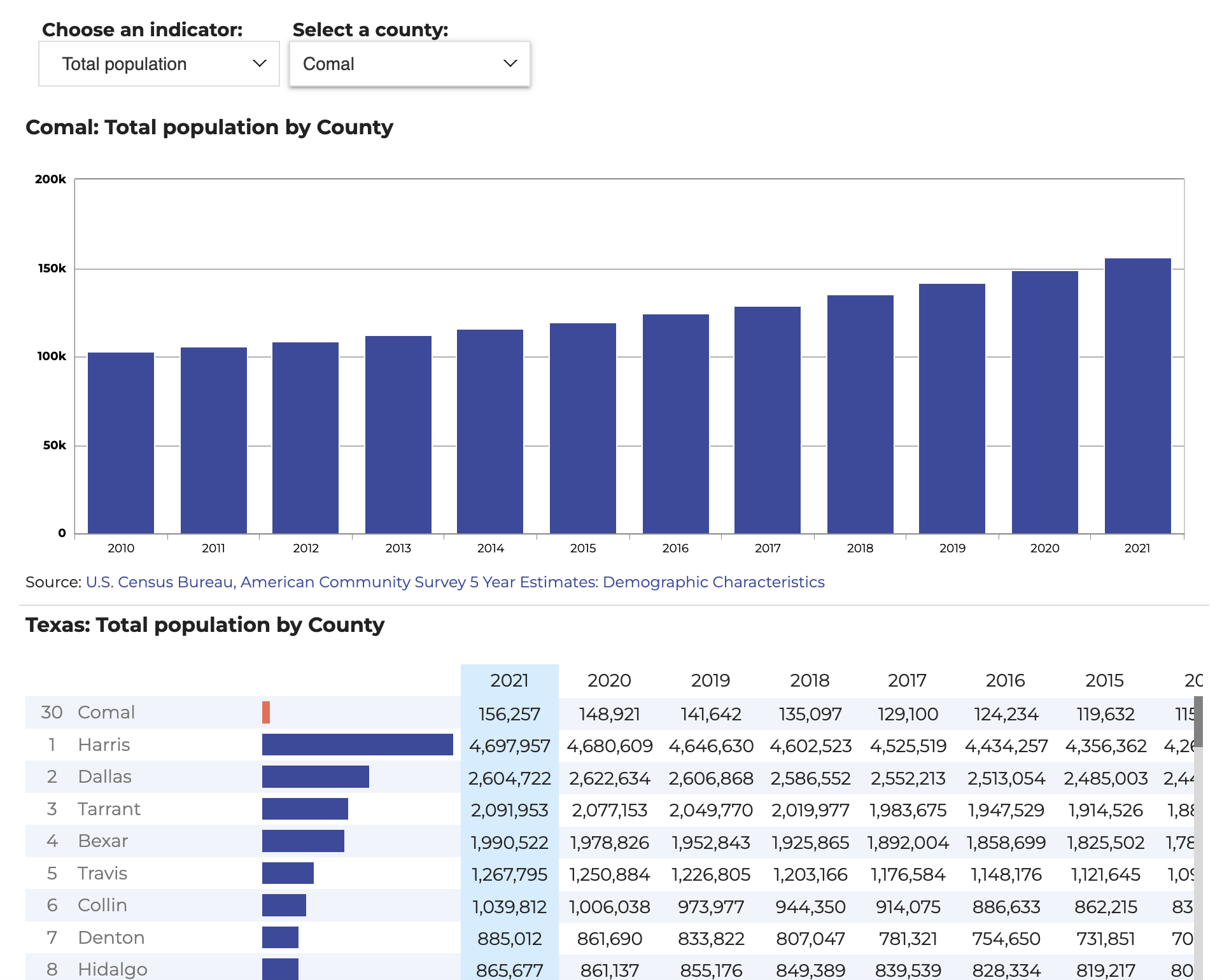Screen dimensions: 1222x980
Task: Select the Travis county row
Action: coord(102,873)
